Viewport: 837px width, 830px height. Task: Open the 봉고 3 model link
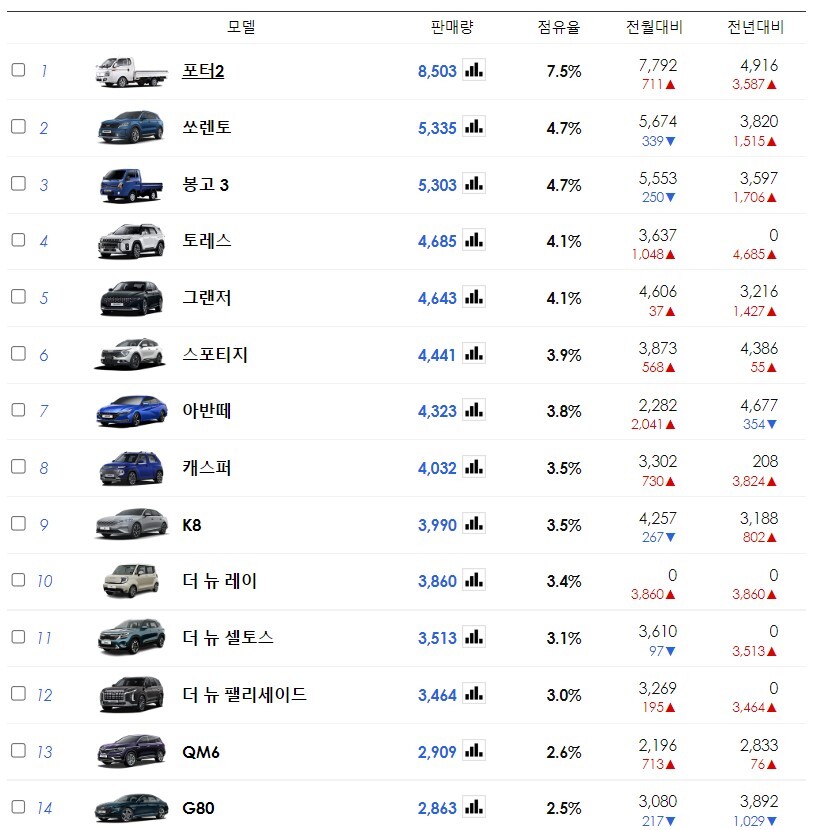click(x=206, y=185)
